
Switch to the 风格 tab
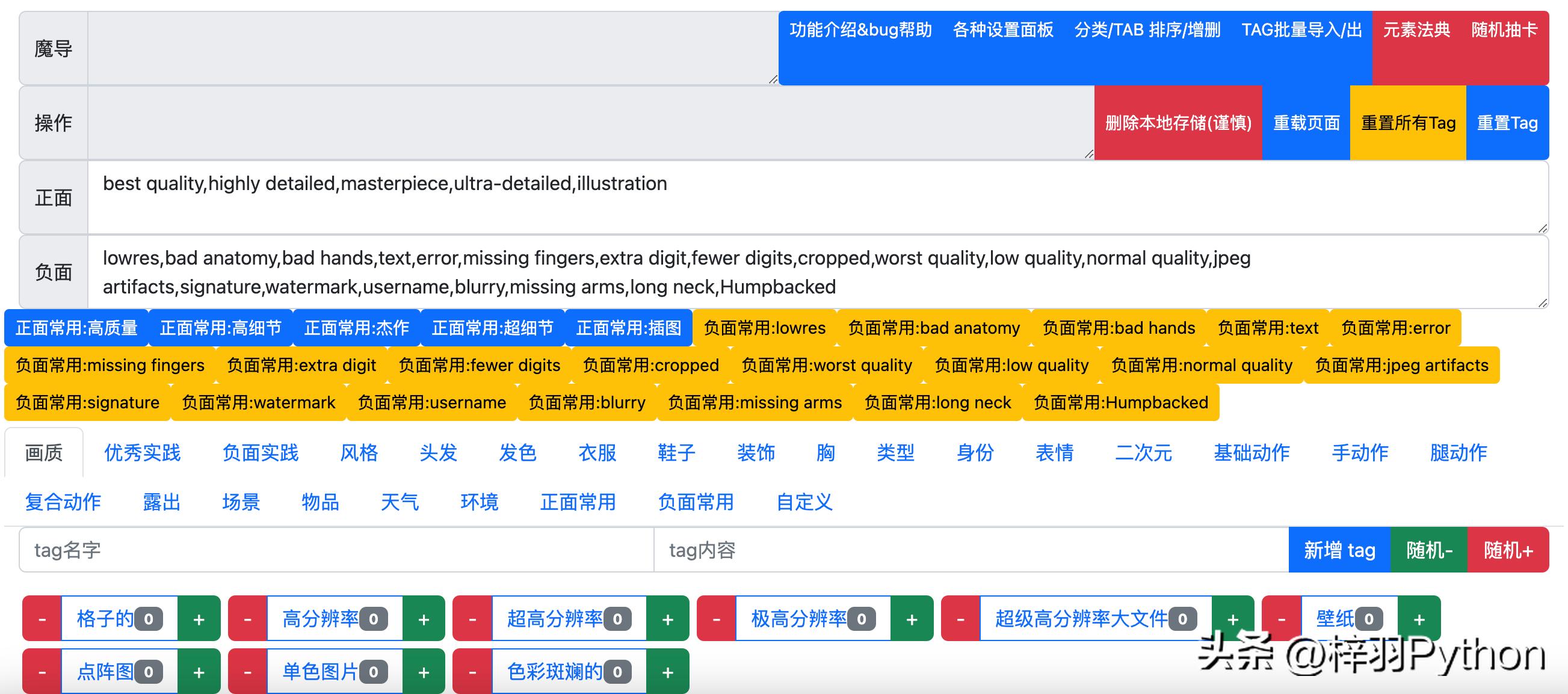(359, 452)
